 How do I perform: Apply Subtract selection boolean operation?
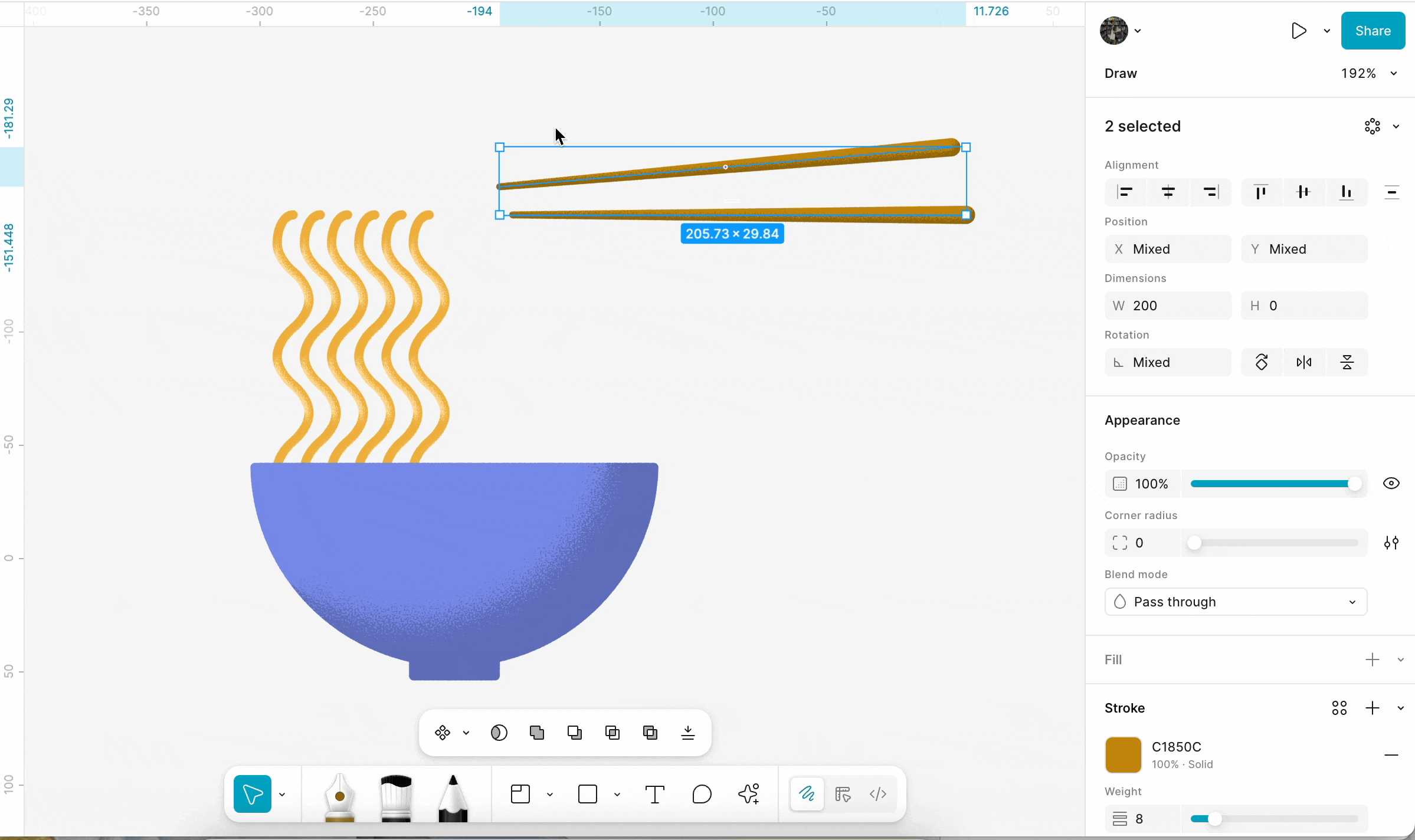pyautogui.click(x=575, y=733)
